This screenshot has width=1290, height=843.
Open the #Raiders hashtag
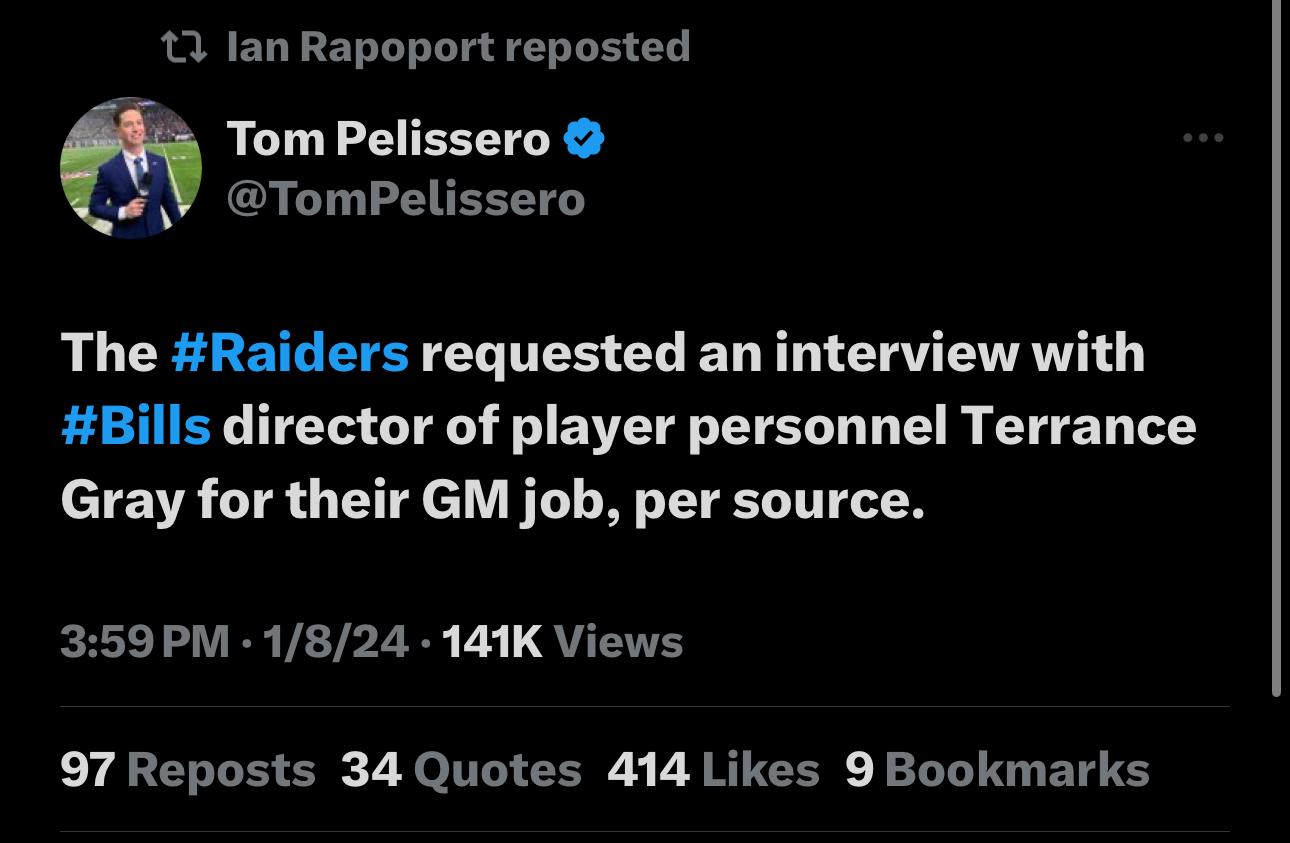(x=290, y=353)
